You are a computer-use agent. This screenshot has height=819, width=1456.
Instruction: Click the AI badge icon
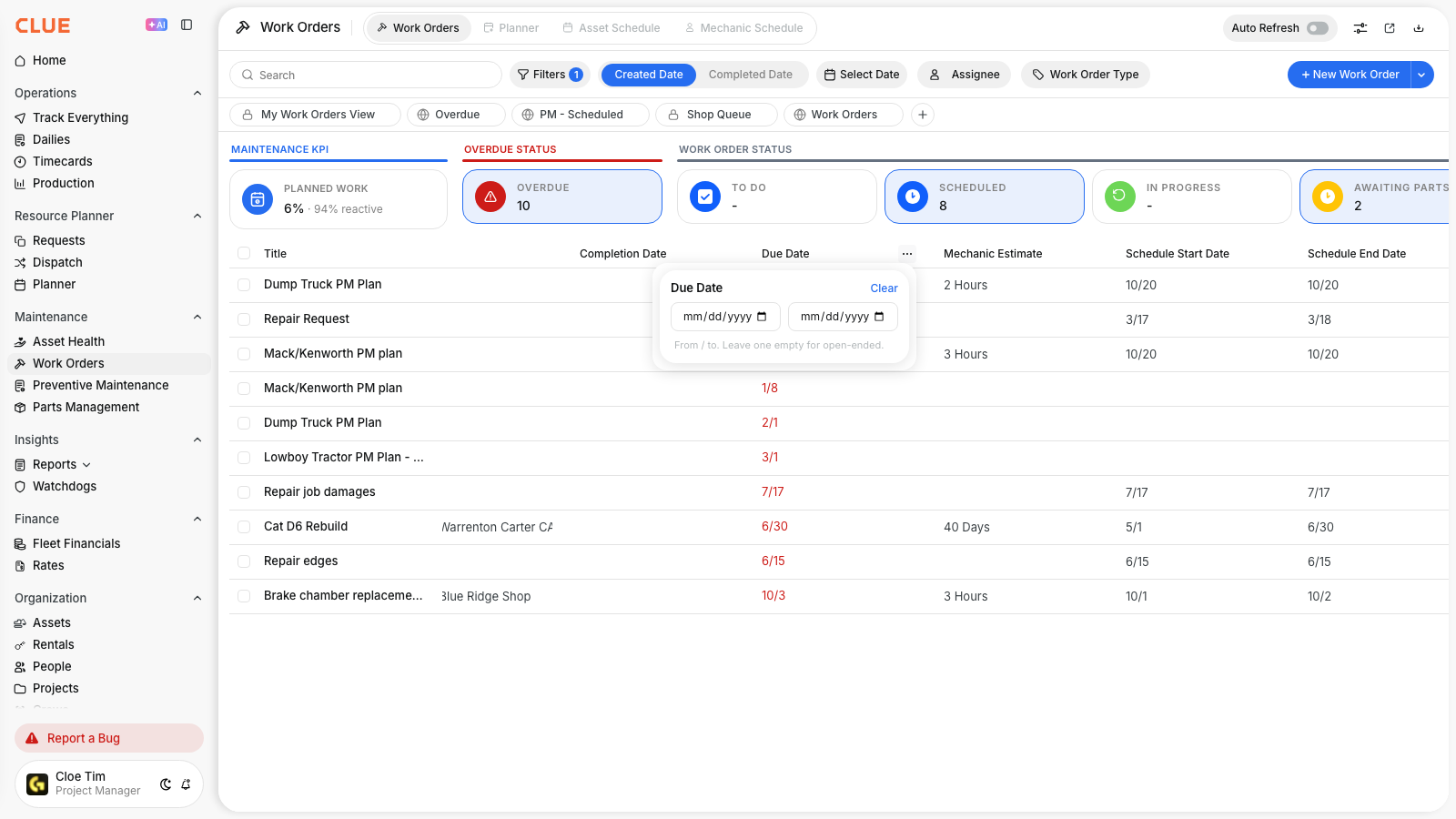coord(157,25)
